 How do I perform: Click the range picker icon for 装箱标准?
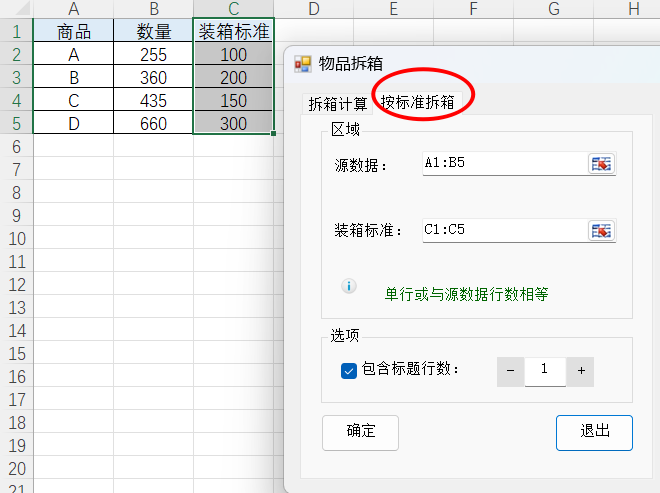[x=601, y=231]
